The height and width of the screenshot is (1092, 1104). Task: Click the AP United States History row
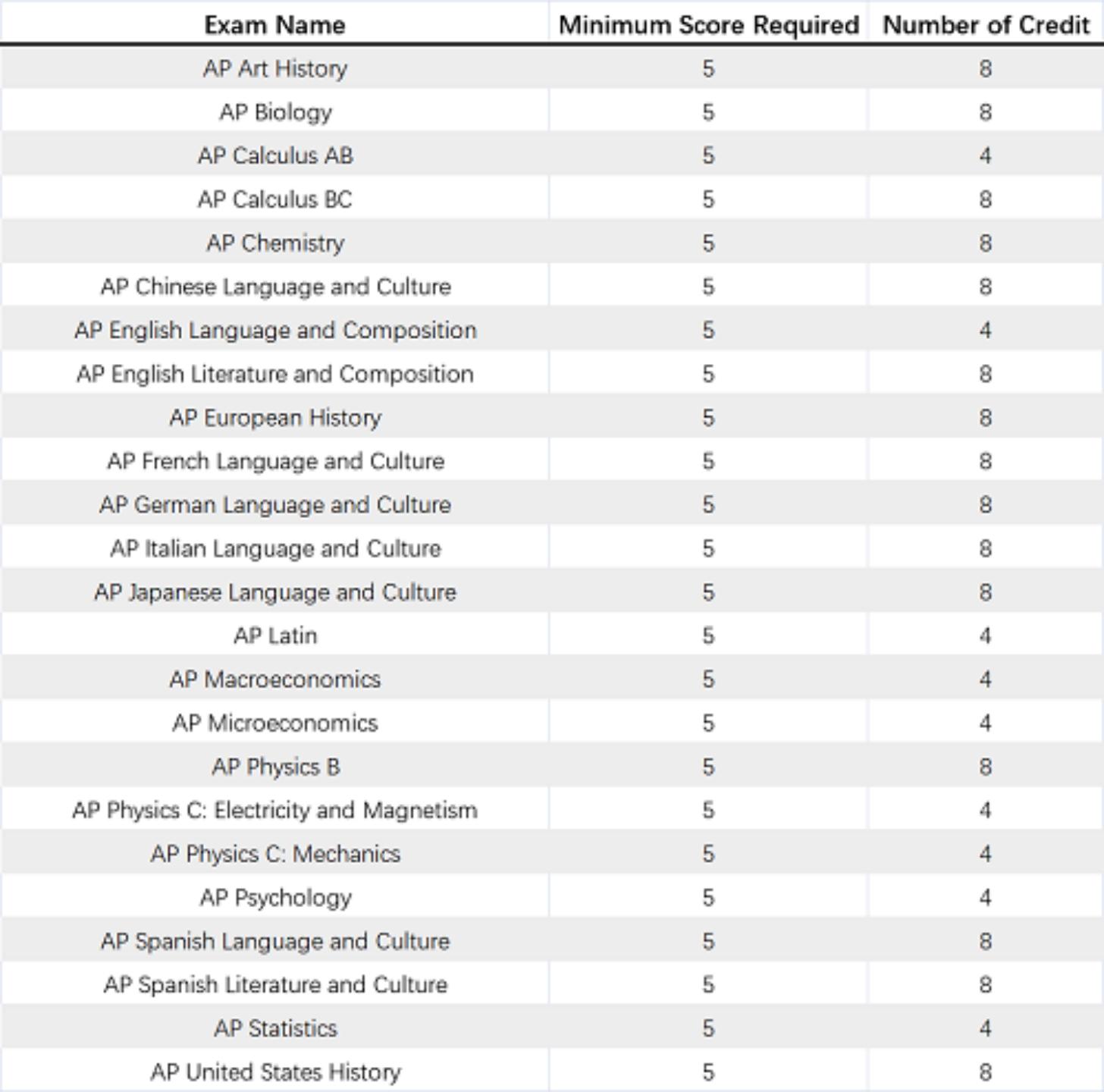point(275,1072)
